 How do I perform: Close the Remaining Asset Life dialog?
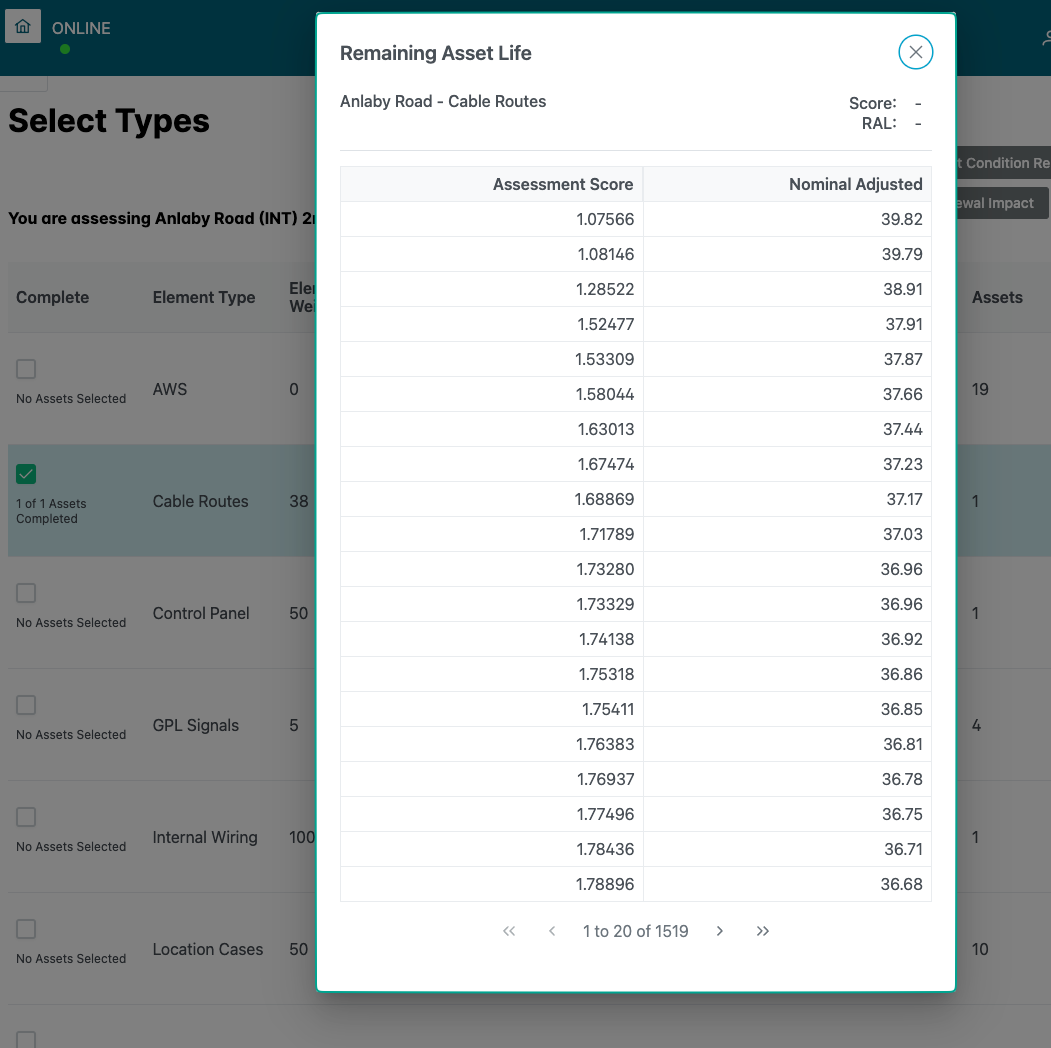(x=915, y=52)
